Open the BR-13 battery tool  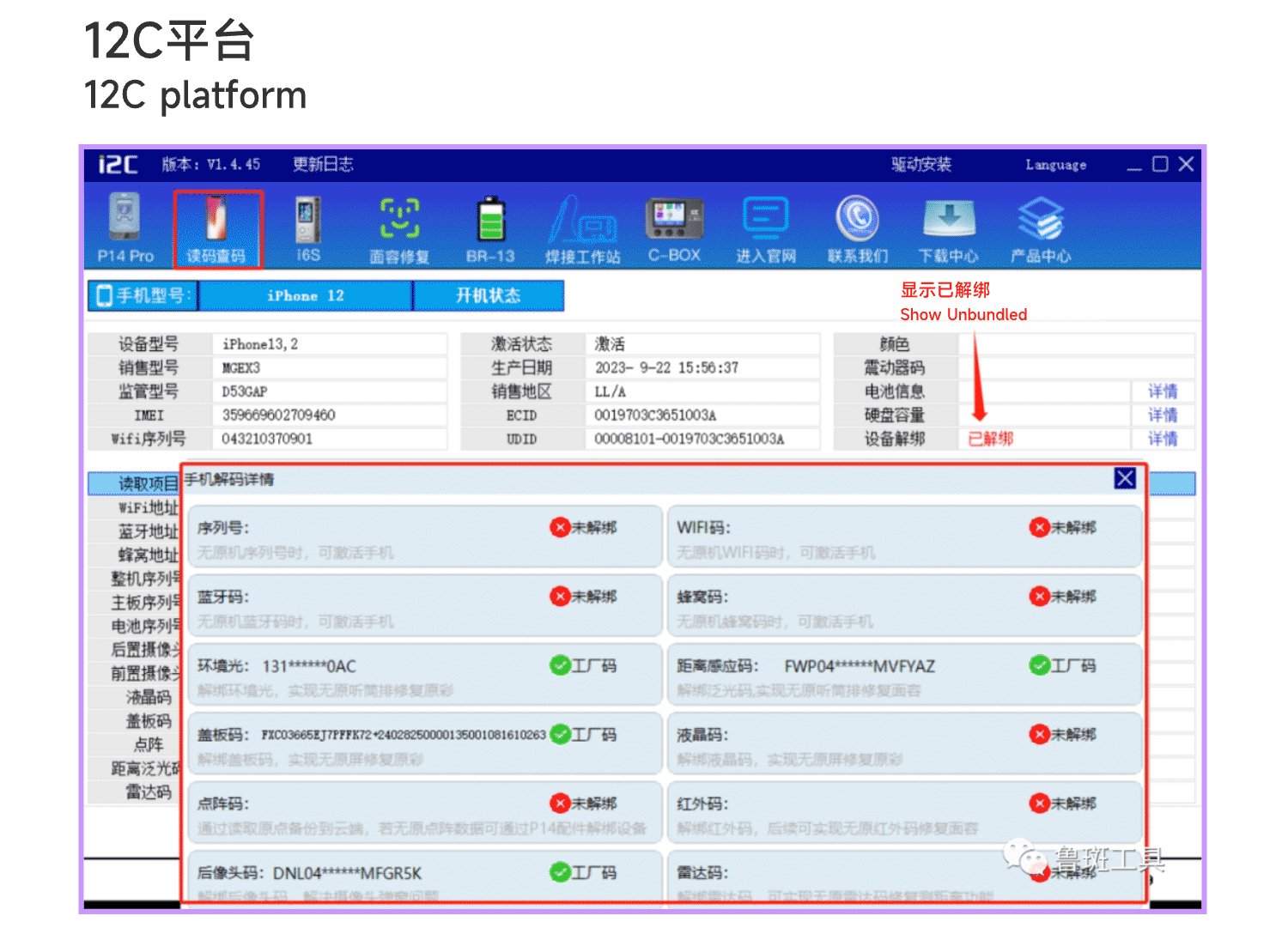[490, 228]
